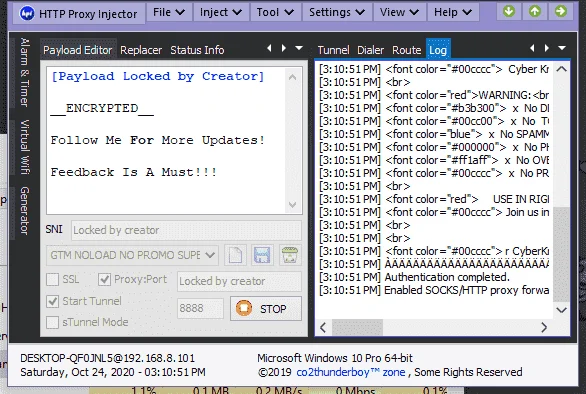Image resolution: width=586 pixels, height=394 pixels.
Task: Click the 8888 port field
Action: coord(200,308)
